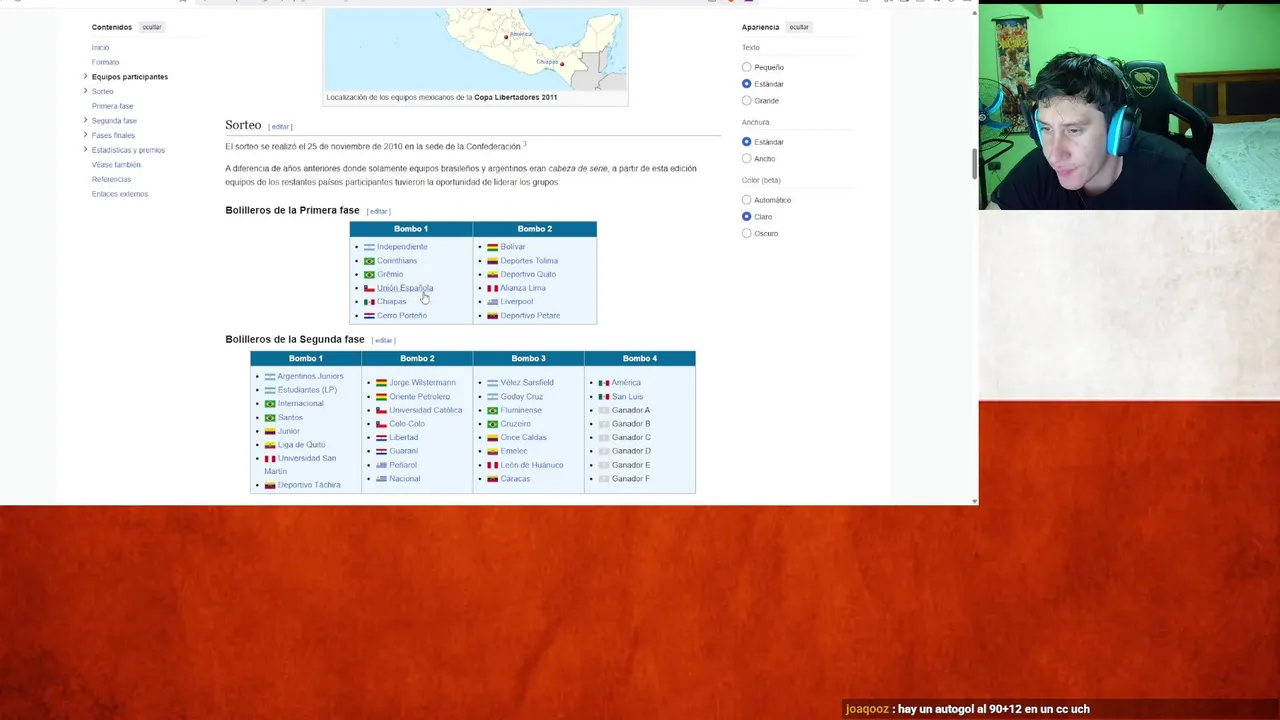
Task: Click the flag icon beside Grêmio
Action: 369,275
